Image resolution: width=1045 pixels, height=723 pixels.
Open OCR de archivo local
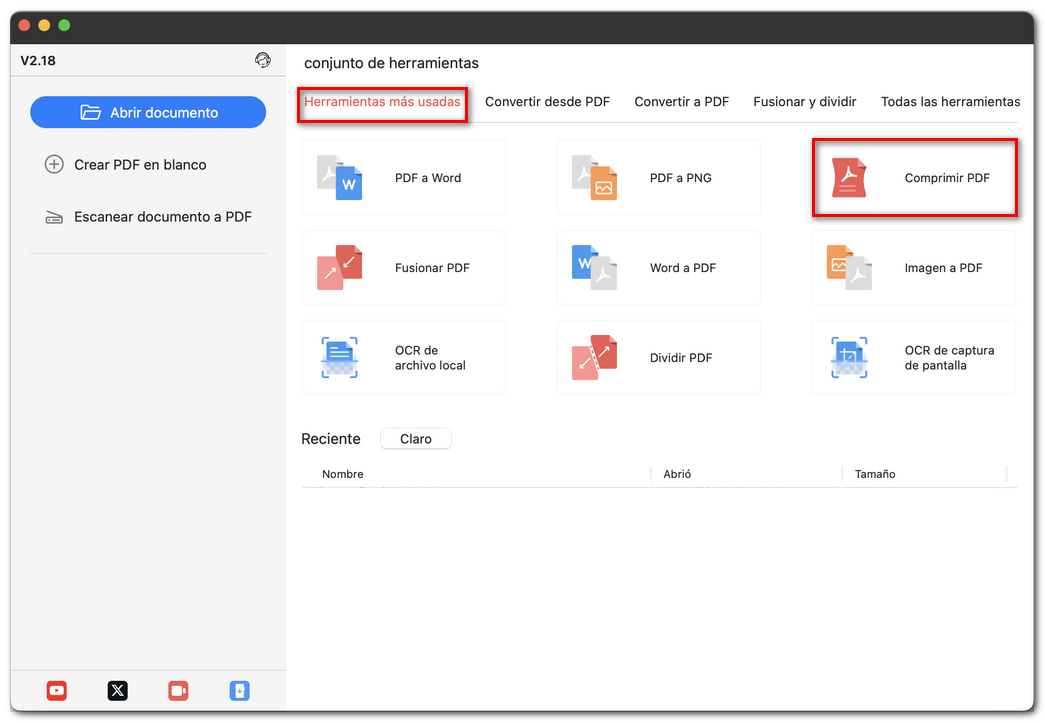(x=403, y=357)
